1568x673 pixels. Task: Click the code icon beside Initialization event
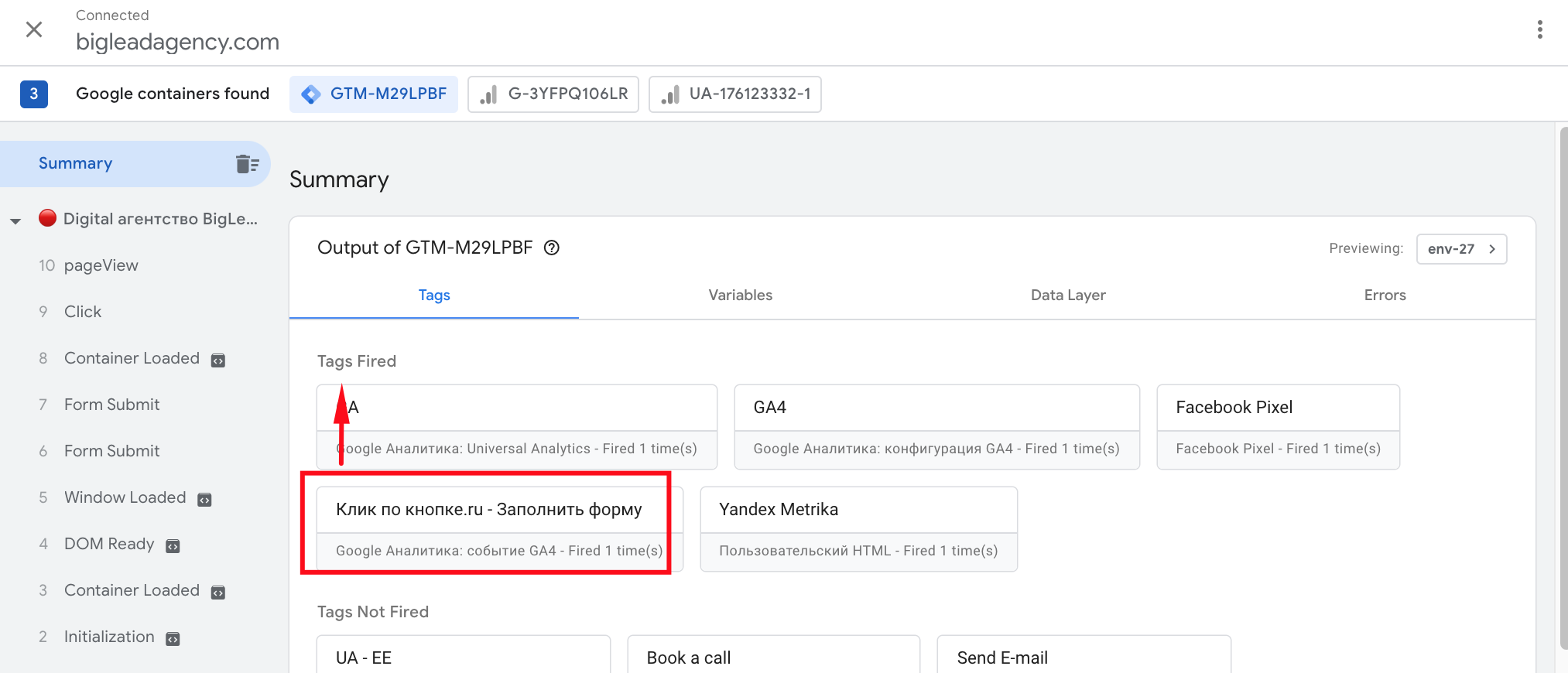pos(173,639)
